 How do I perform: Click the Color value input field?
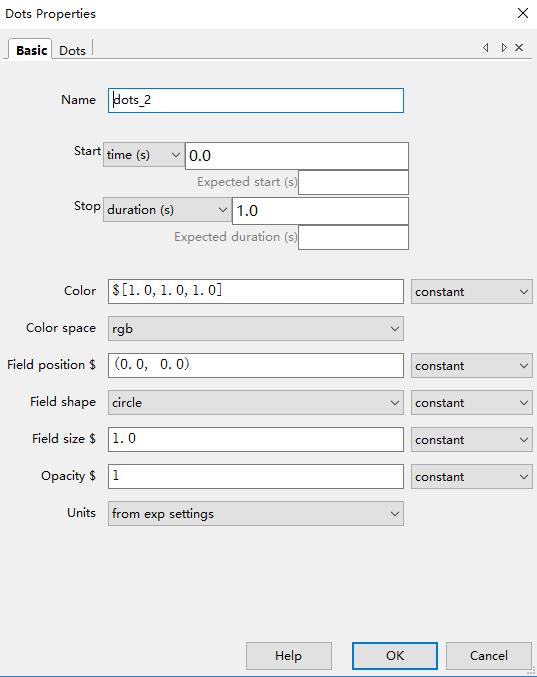[x=256, y=291]
